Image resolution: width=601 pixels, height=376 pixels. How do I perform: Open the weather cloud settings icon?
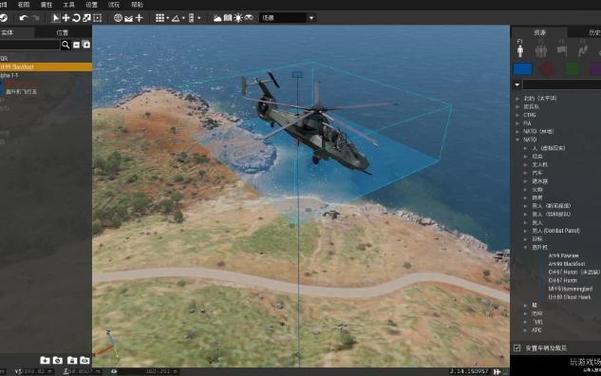pyautogui.click(x=217, y=18)
